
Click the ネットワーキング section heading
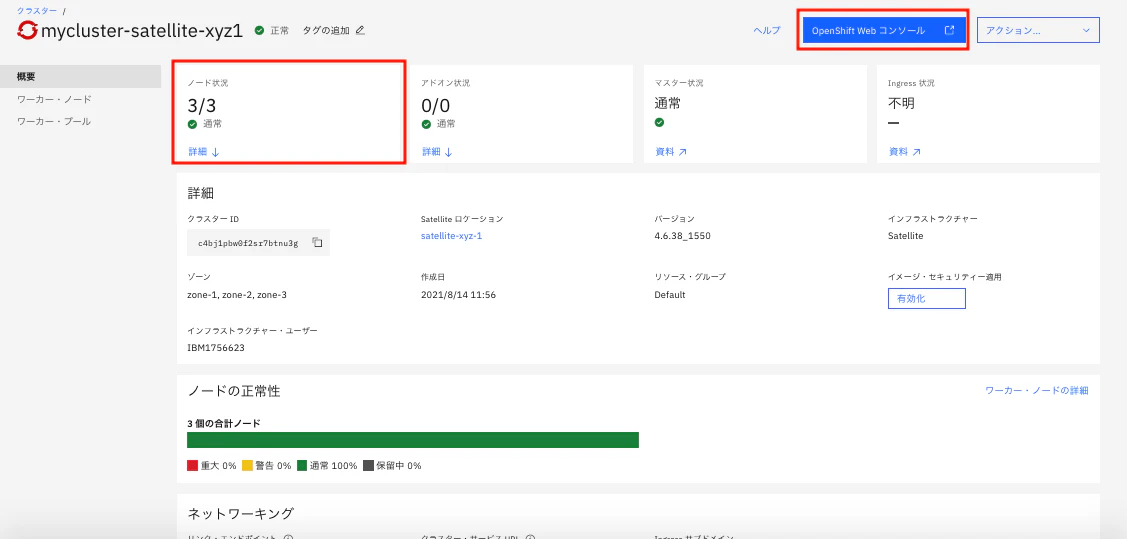click(x=241, y=513)
